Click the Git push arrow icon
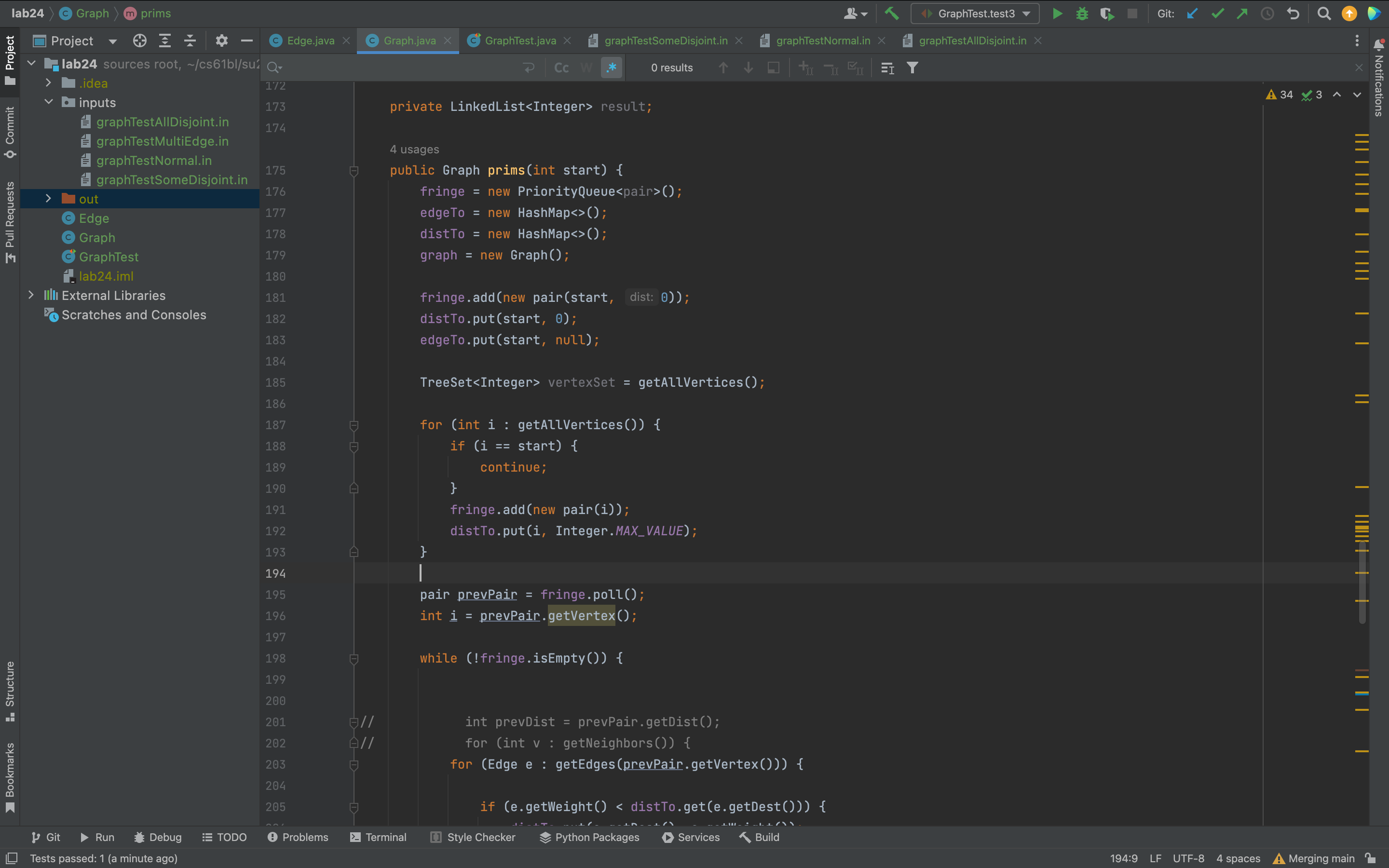 pyautogui.click(x=1242, y=13)
